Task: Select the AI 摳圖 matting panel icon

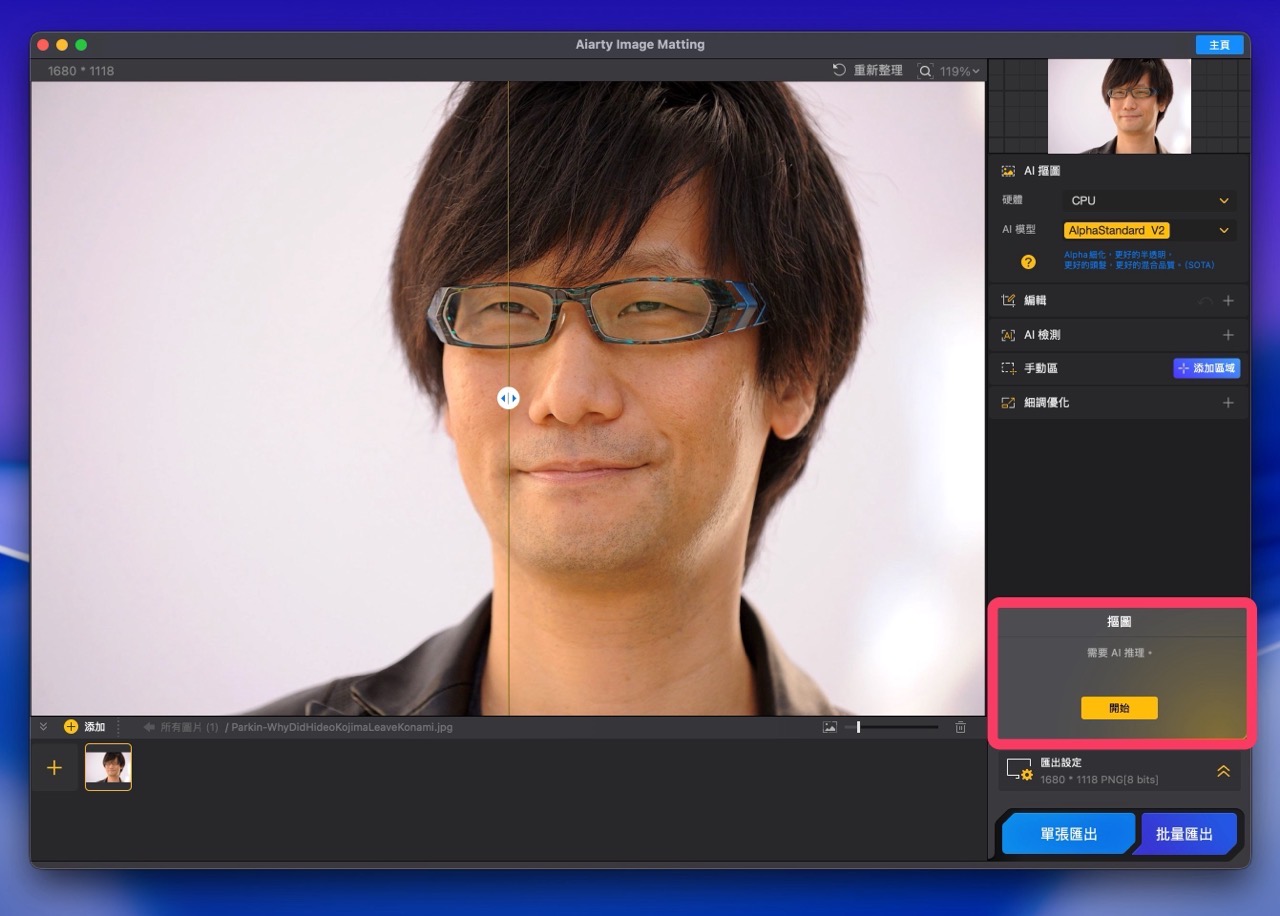Action: click(1008, 170)
